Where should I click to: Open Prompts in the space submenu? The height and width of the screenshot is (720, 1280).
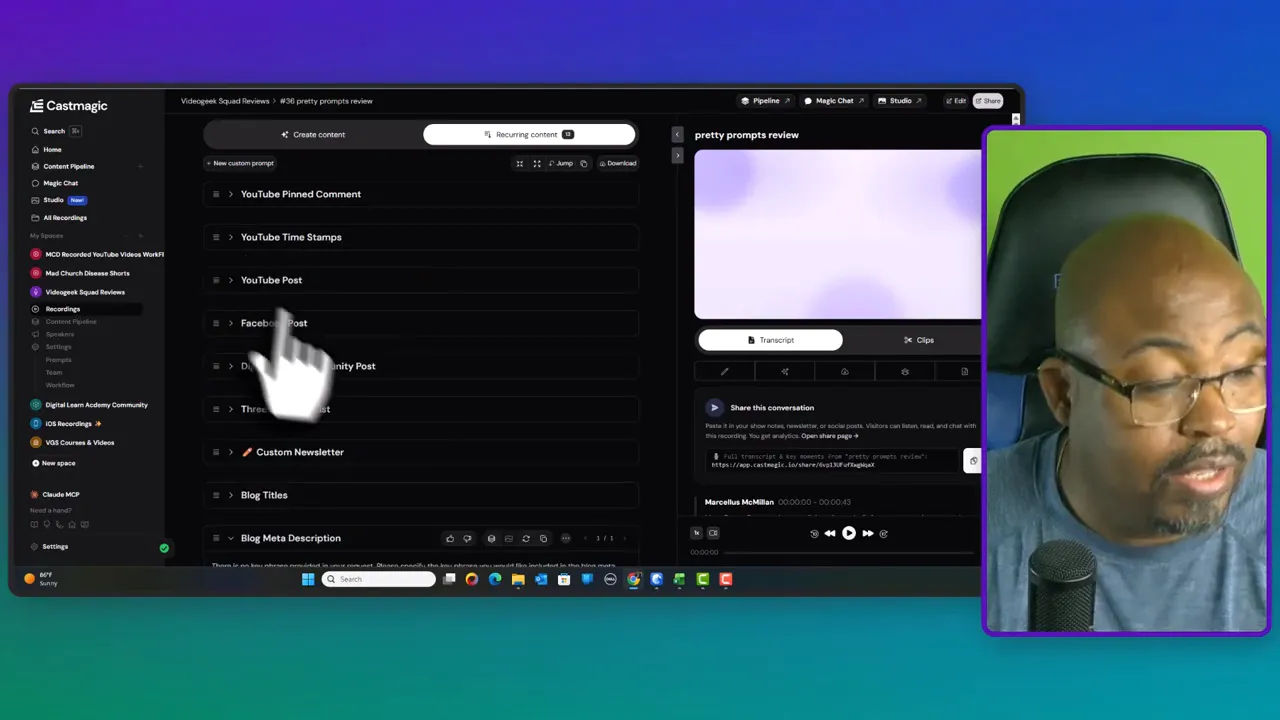point(58,359)
